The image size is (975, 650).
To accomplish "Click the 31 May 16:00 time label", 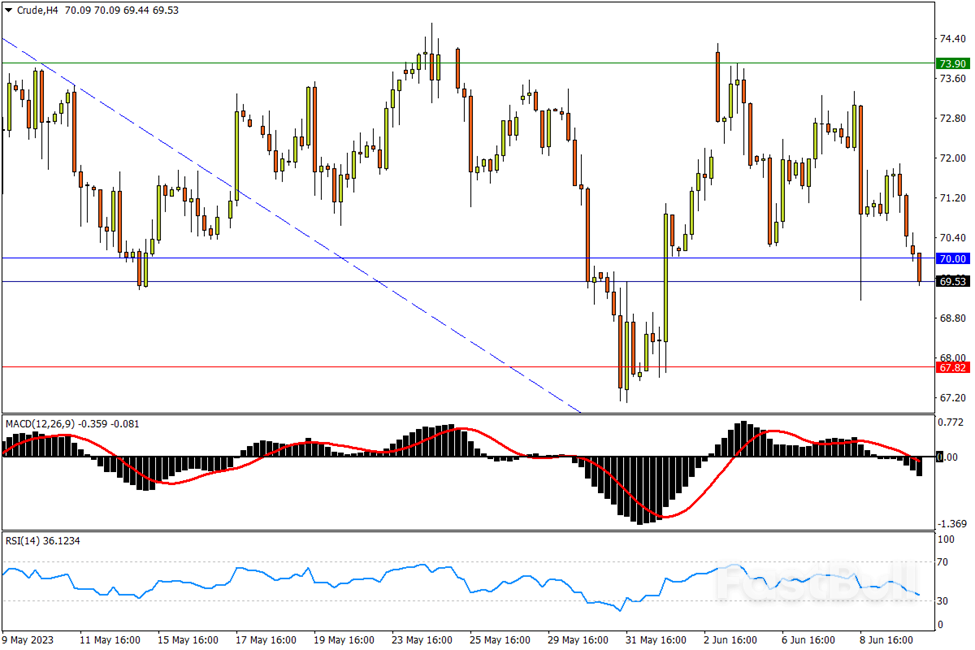I will 656,640.
